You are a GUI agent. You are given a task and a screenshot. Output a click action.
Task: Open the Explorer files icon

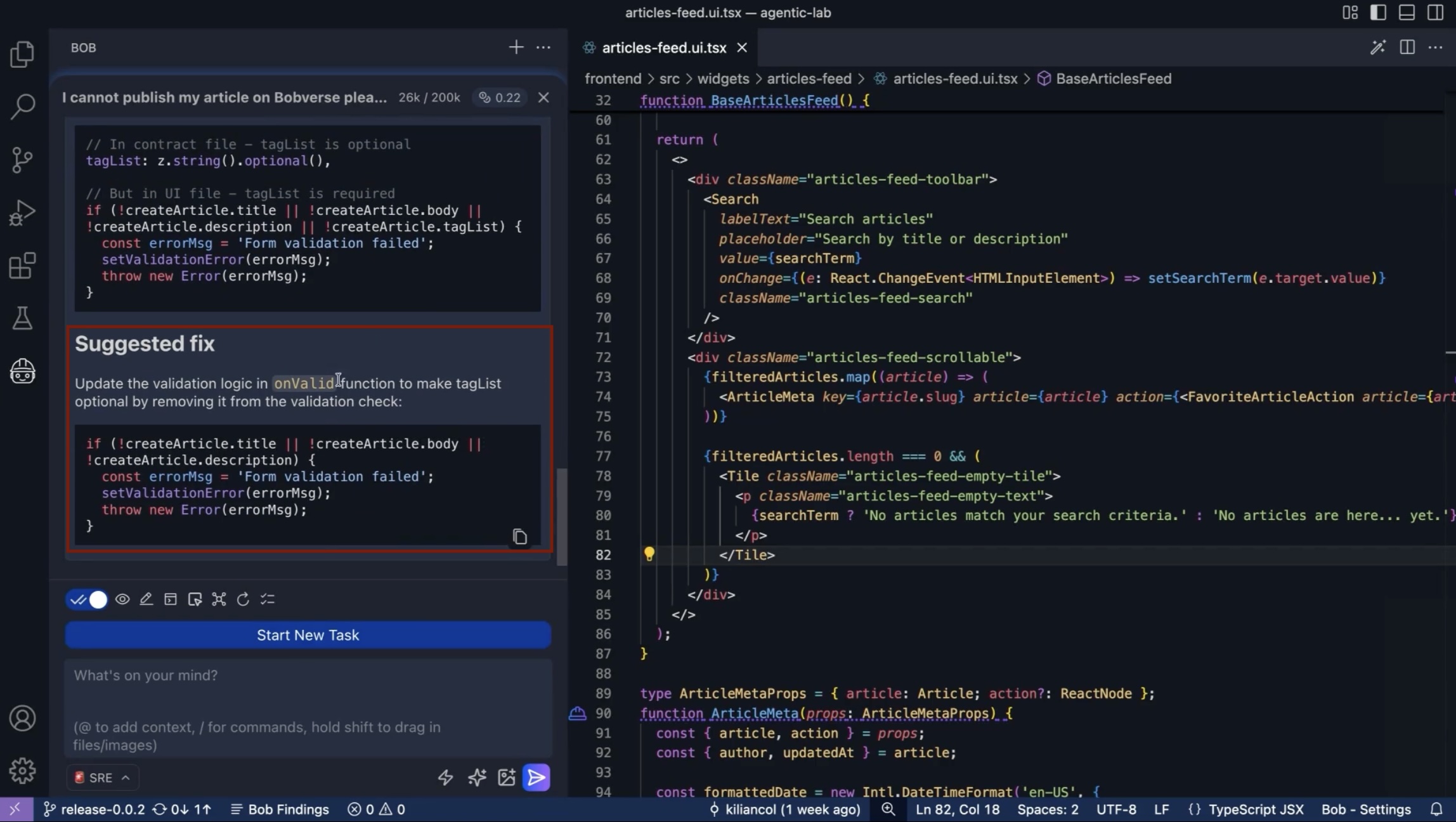pyautogui.click(x=23, y=54)
